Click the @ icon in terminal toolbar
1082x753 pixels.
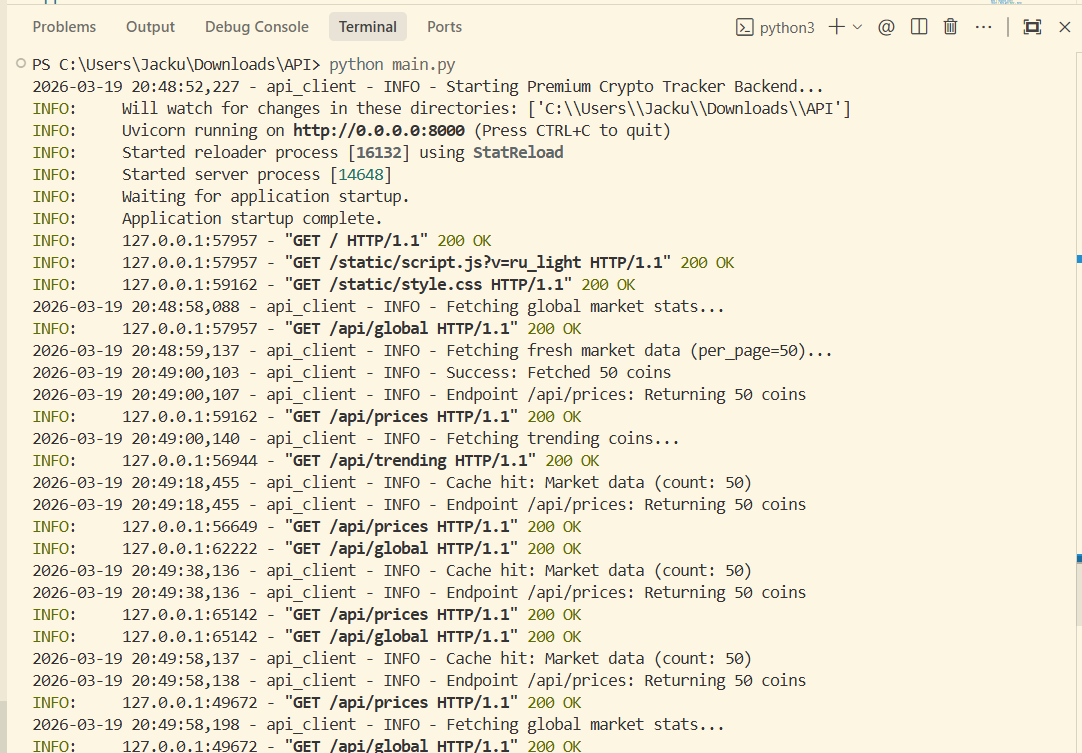[x=886, y=27]
